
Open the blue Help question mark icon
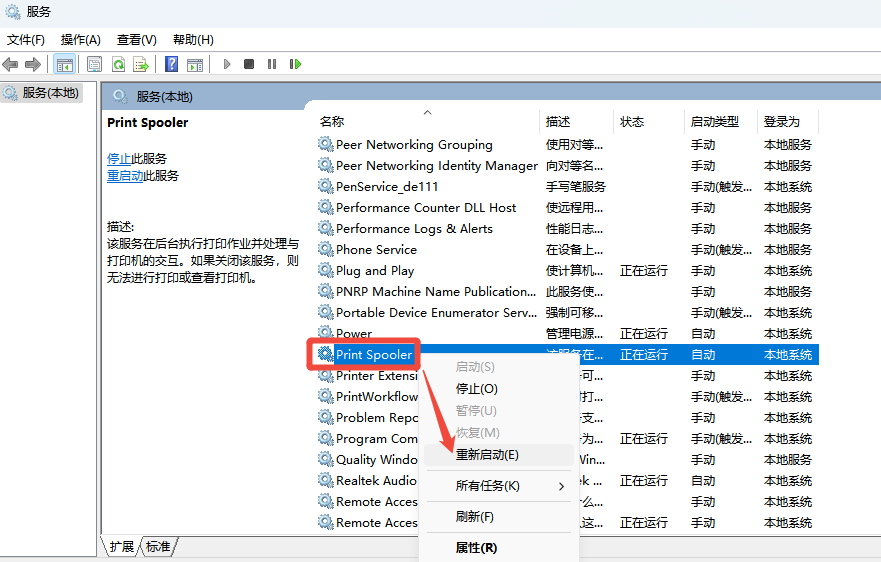(x=171, y=65)
